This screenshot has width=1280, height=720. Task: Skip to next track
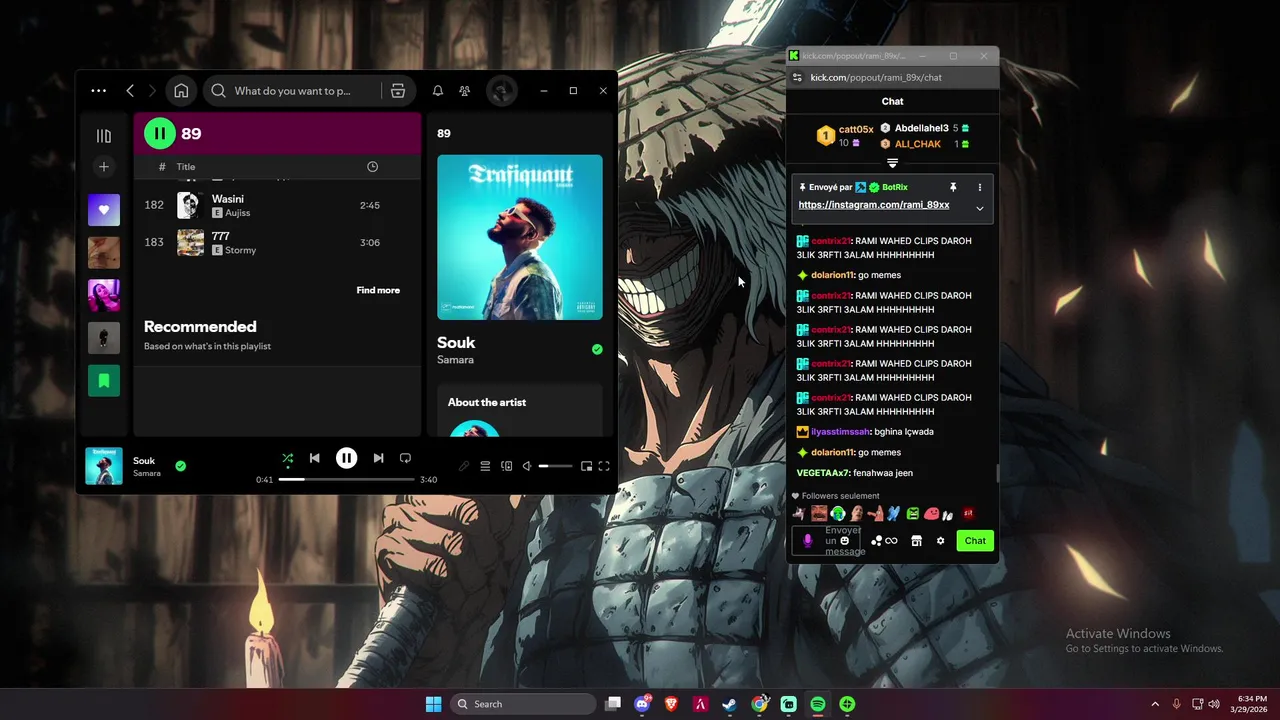378,458
